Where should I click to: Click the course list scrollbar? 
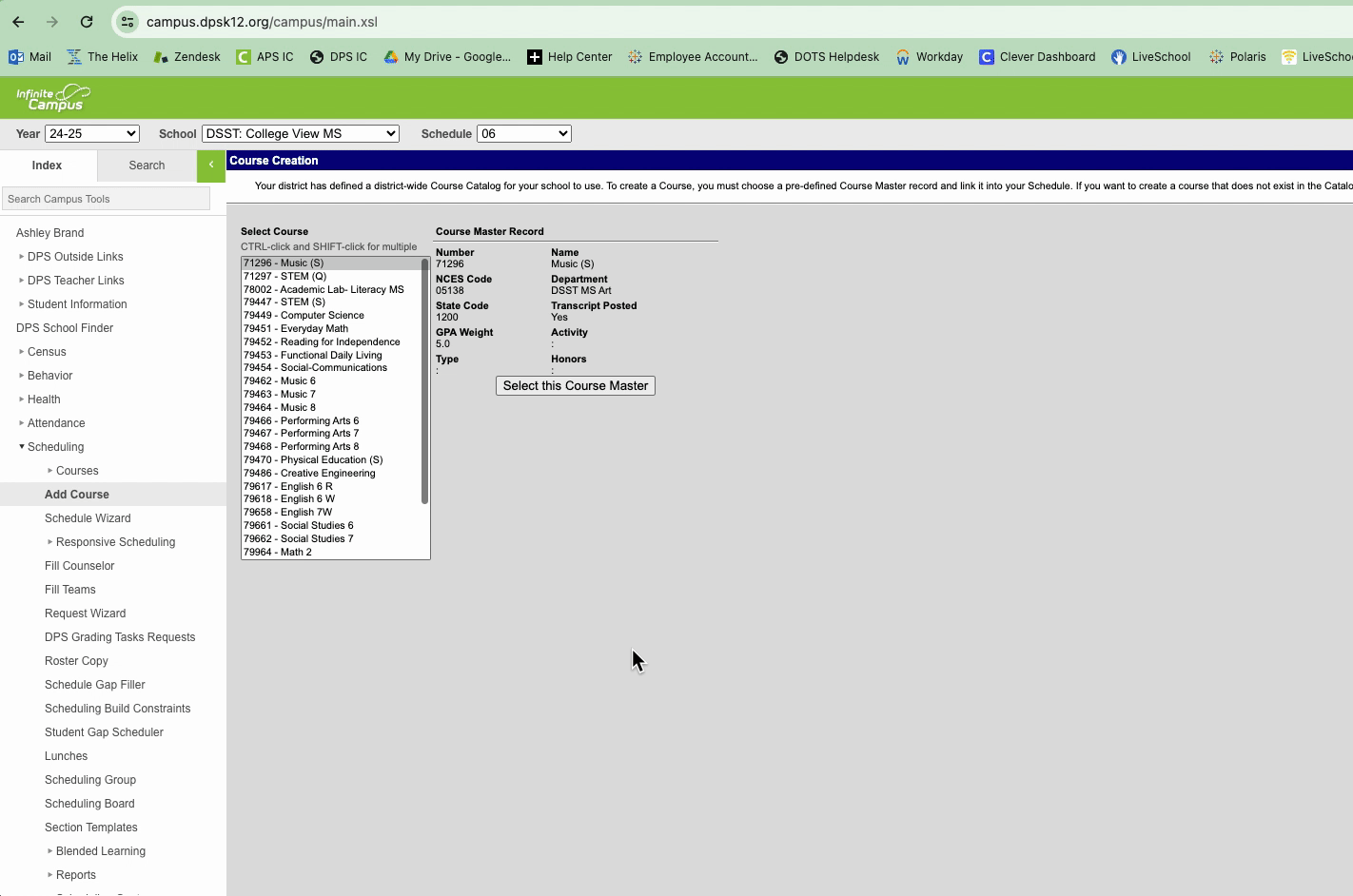tap(424, 380)
